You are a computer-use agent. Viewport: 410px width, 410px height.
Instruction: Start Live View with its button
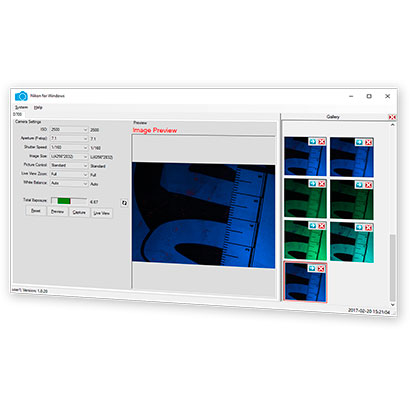click(101, 213)
